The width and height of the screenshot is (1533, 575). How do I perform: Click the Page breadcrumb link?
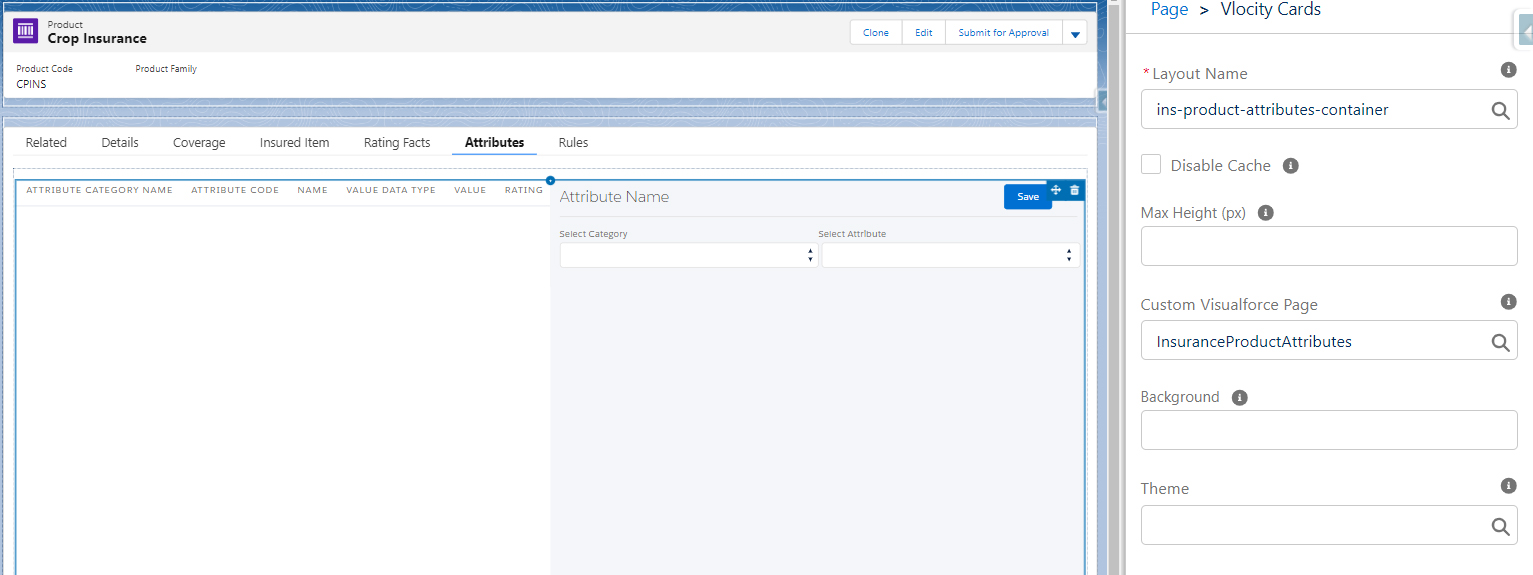(1169, 9)
